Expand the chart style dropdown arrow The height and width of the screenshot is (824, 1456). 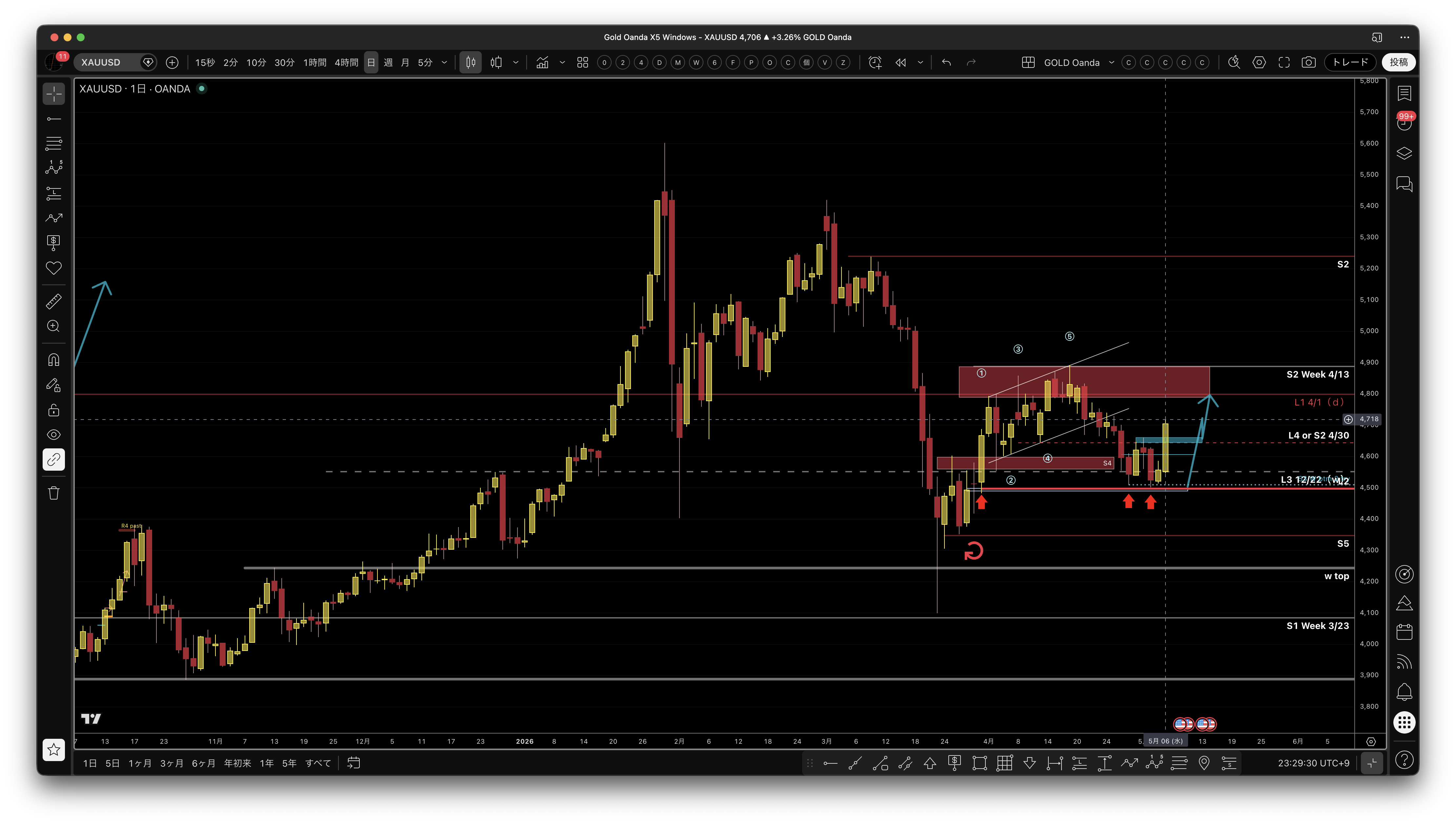516,62
